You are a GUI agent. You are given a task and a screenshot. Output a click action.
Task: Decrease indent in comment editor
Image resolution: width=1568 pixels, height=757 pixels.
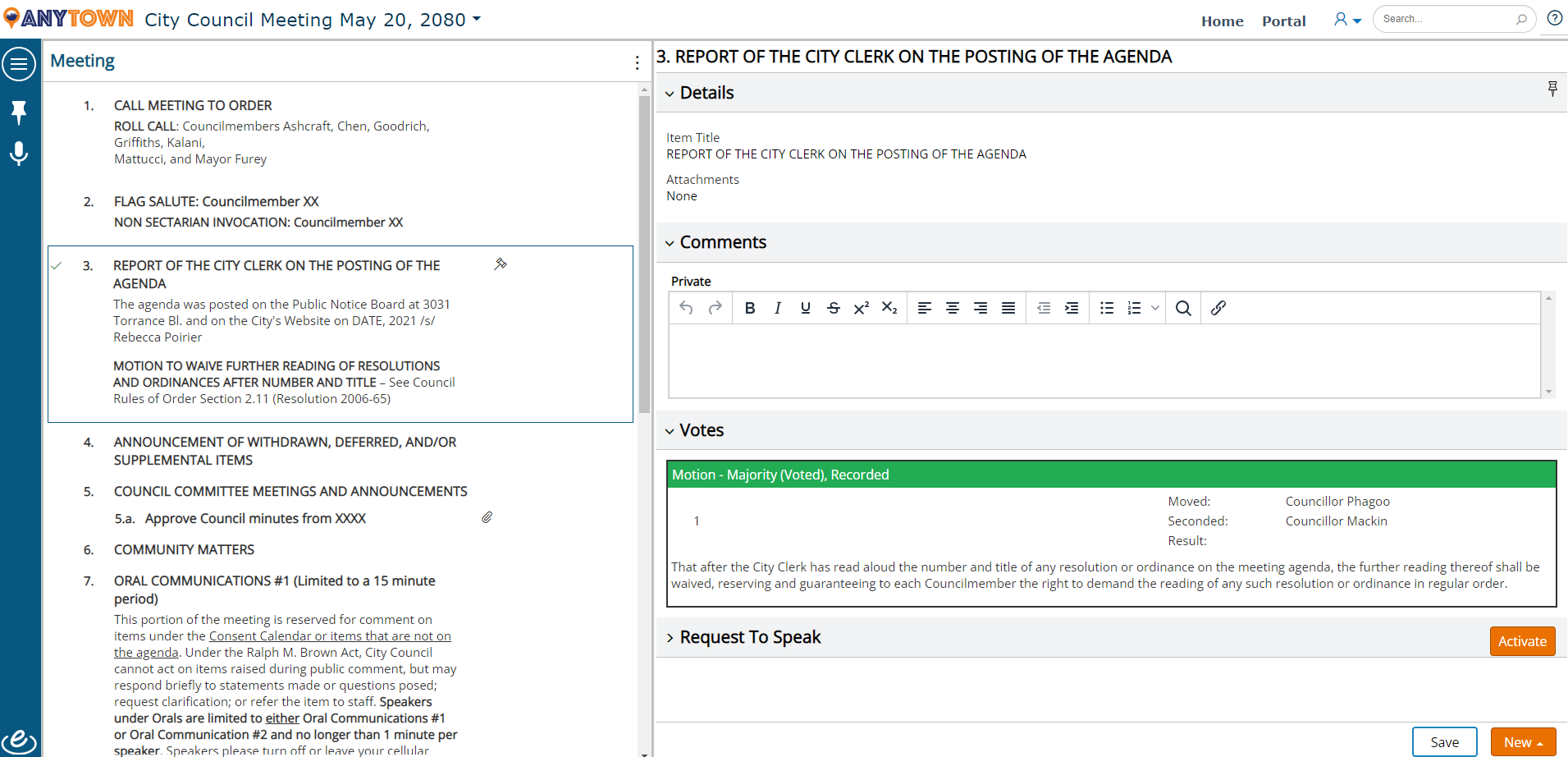1044,308
